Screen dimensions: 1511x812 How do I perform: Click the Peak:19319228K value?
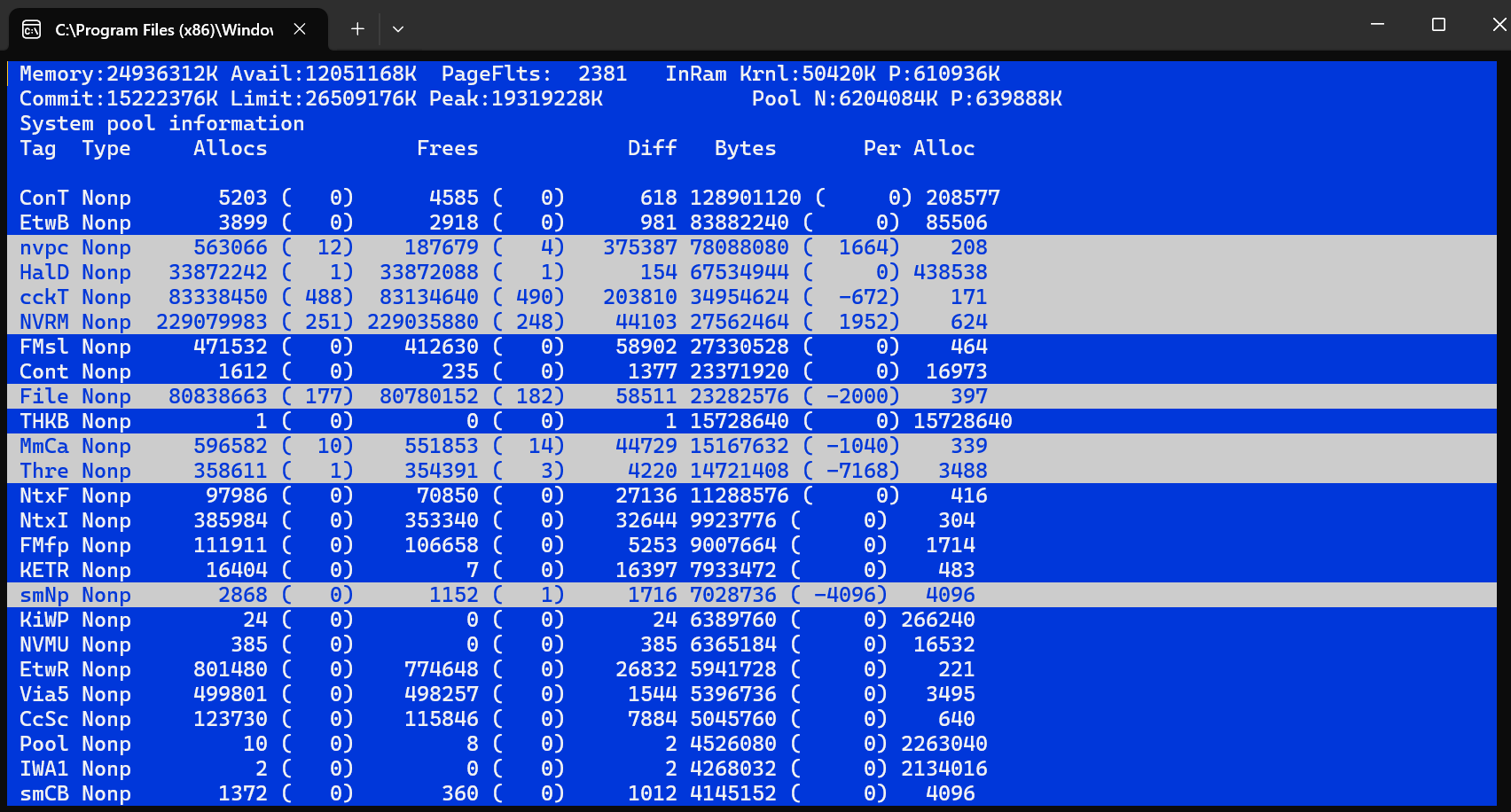516,98
